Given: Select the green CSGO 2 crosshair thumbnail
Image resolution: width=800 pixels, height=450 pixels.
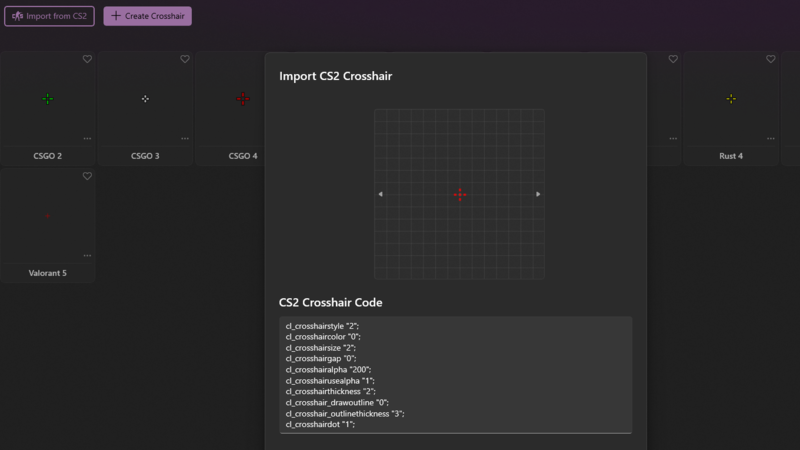Looking at the screenshot, I should (47, 99).
